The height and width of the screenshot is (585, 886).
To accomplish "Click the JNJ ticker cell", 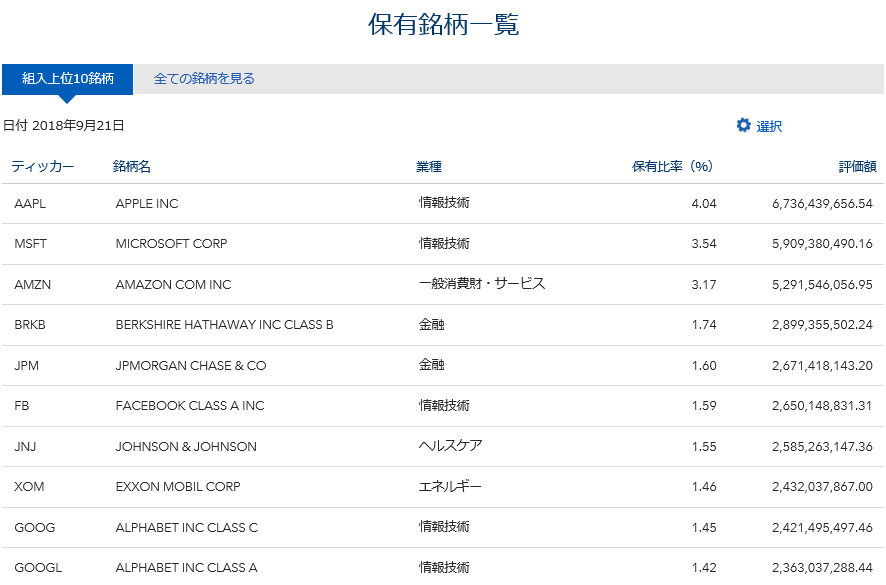I will click(x=25, y=447).
